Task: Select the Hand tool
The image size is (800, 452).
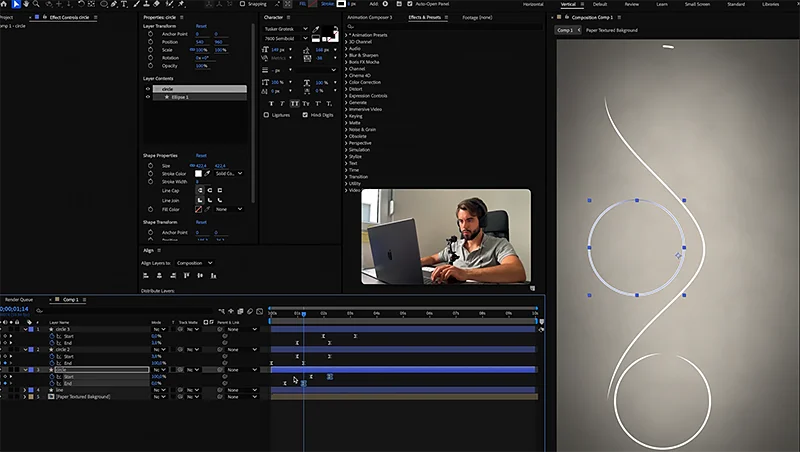Action: [x=26, y=4]
